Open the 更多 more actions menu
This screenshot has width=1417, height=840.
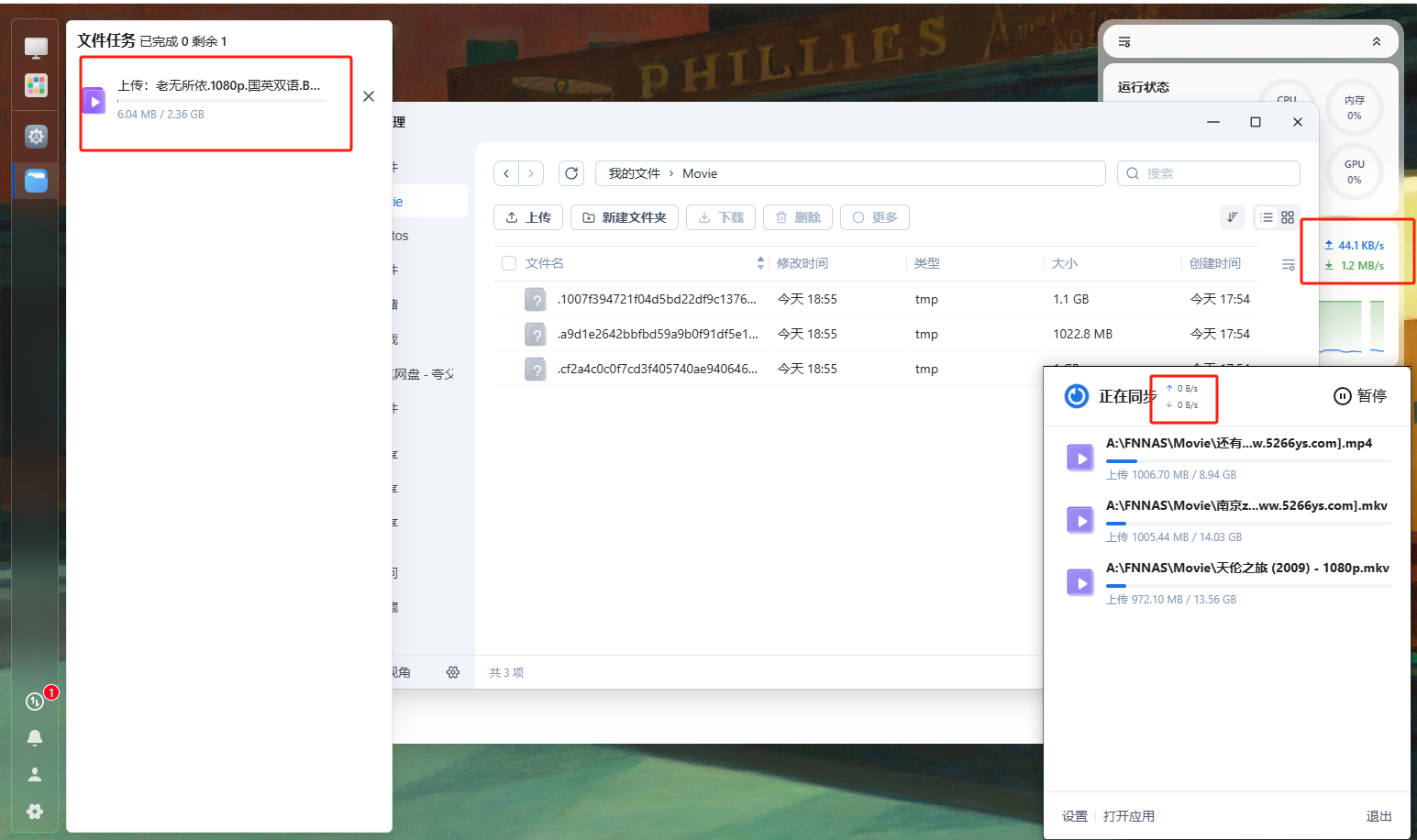875,217
